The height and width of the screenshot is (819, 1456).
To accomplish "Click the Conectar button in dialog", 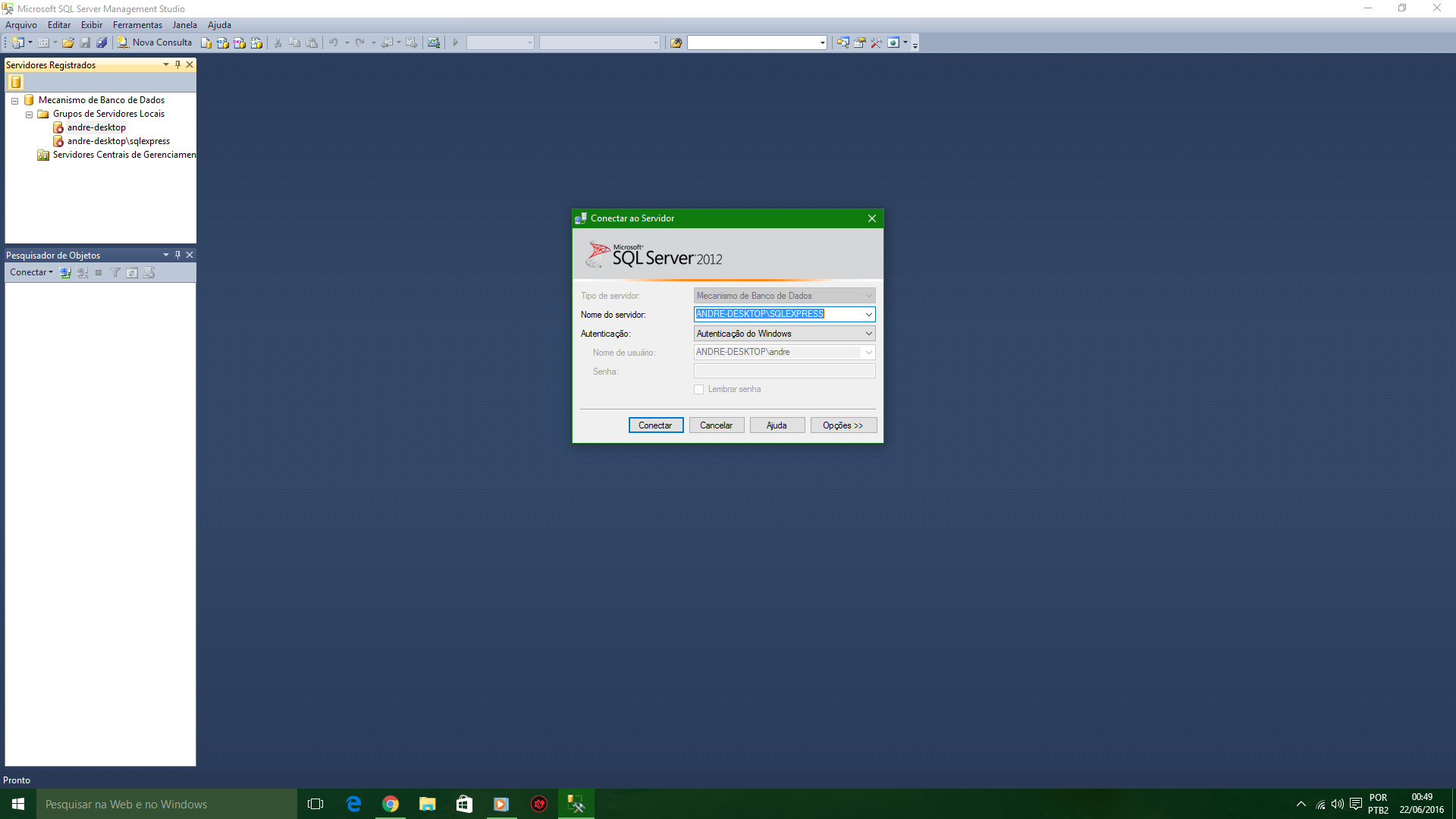I will [x=656, y=425].
